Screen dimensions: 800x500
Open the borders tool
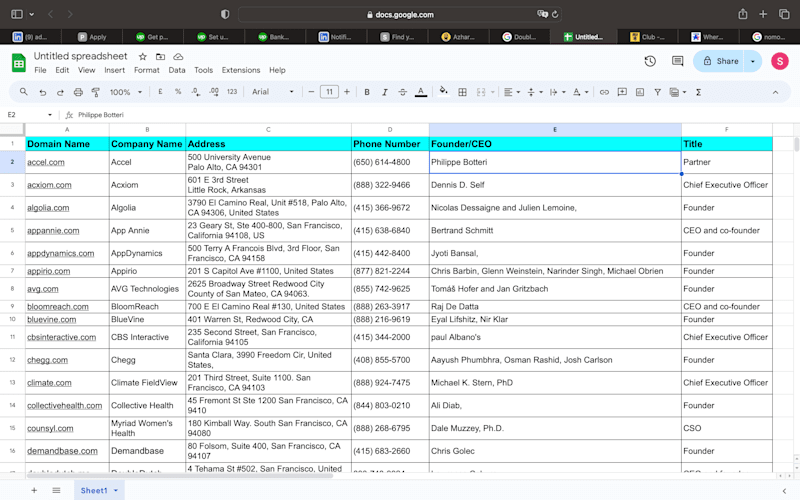point(462,92)
